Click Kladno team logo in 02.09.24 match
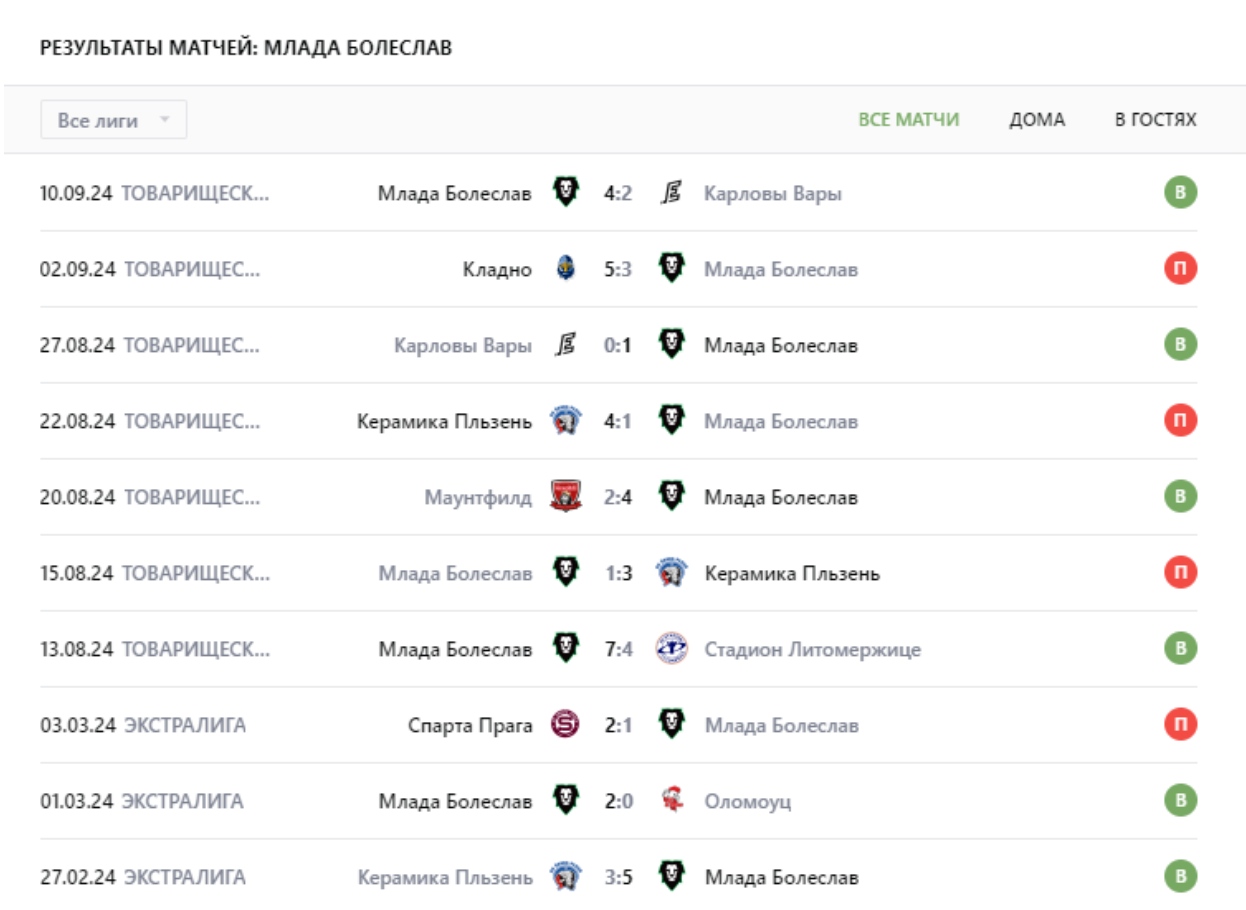This screenshot has height=910, width=1246. pyautogui.click(x=566, y=269)
